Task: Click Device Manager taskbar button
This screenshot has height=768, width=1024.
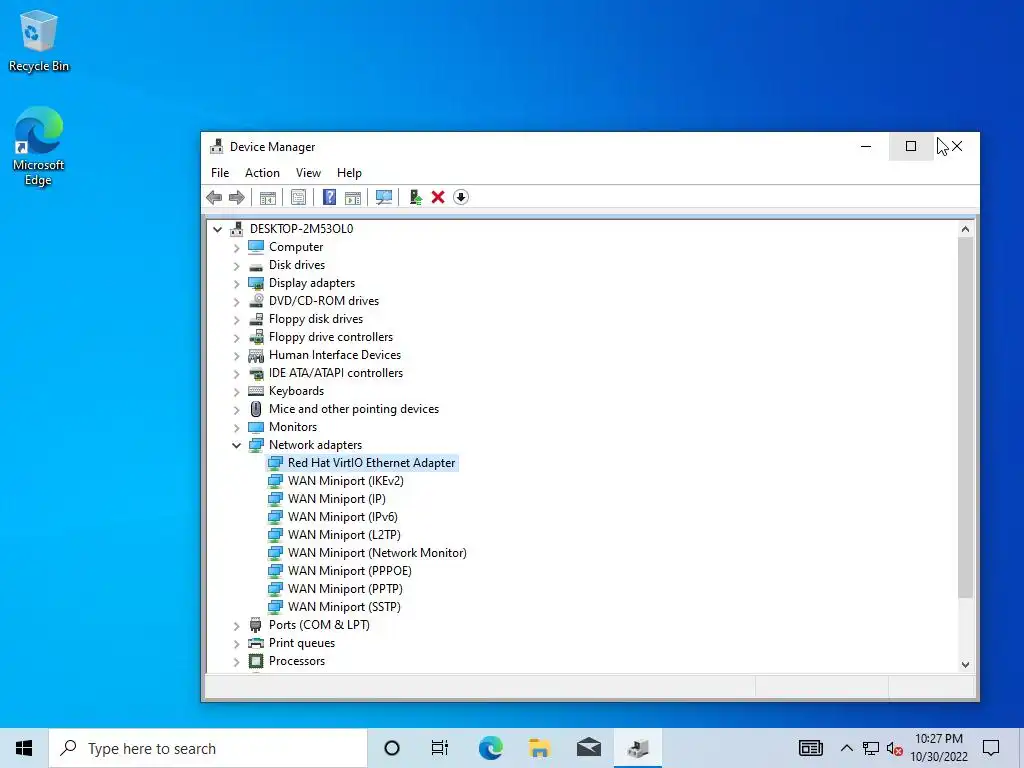Action: click(x=638, y=748)
